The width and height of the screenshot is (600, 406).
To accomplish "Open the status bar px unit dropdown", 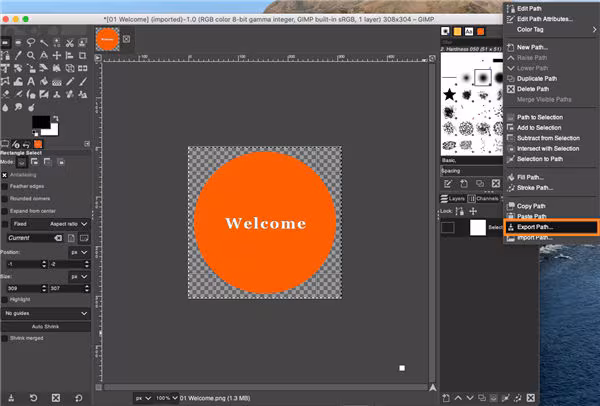I will [143, 398].
